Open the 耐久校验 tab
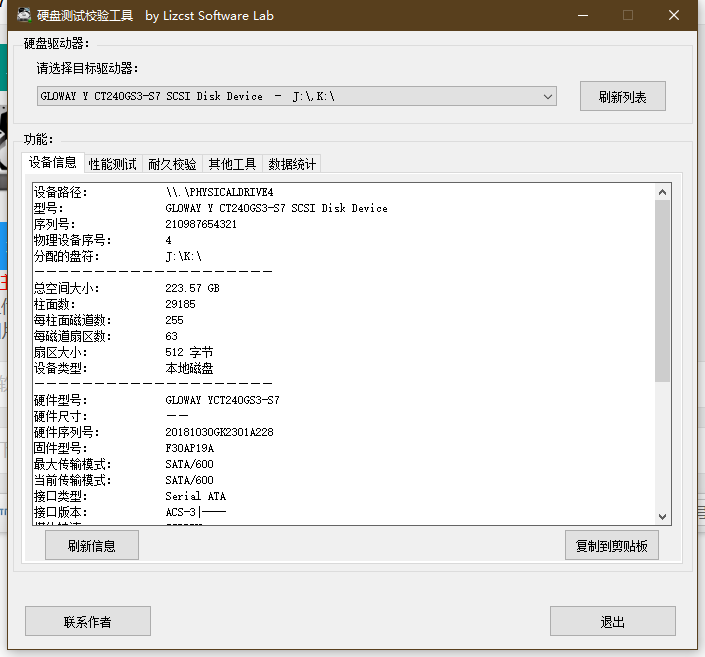The height and width of the screenshot is (657, 705). 172,164
